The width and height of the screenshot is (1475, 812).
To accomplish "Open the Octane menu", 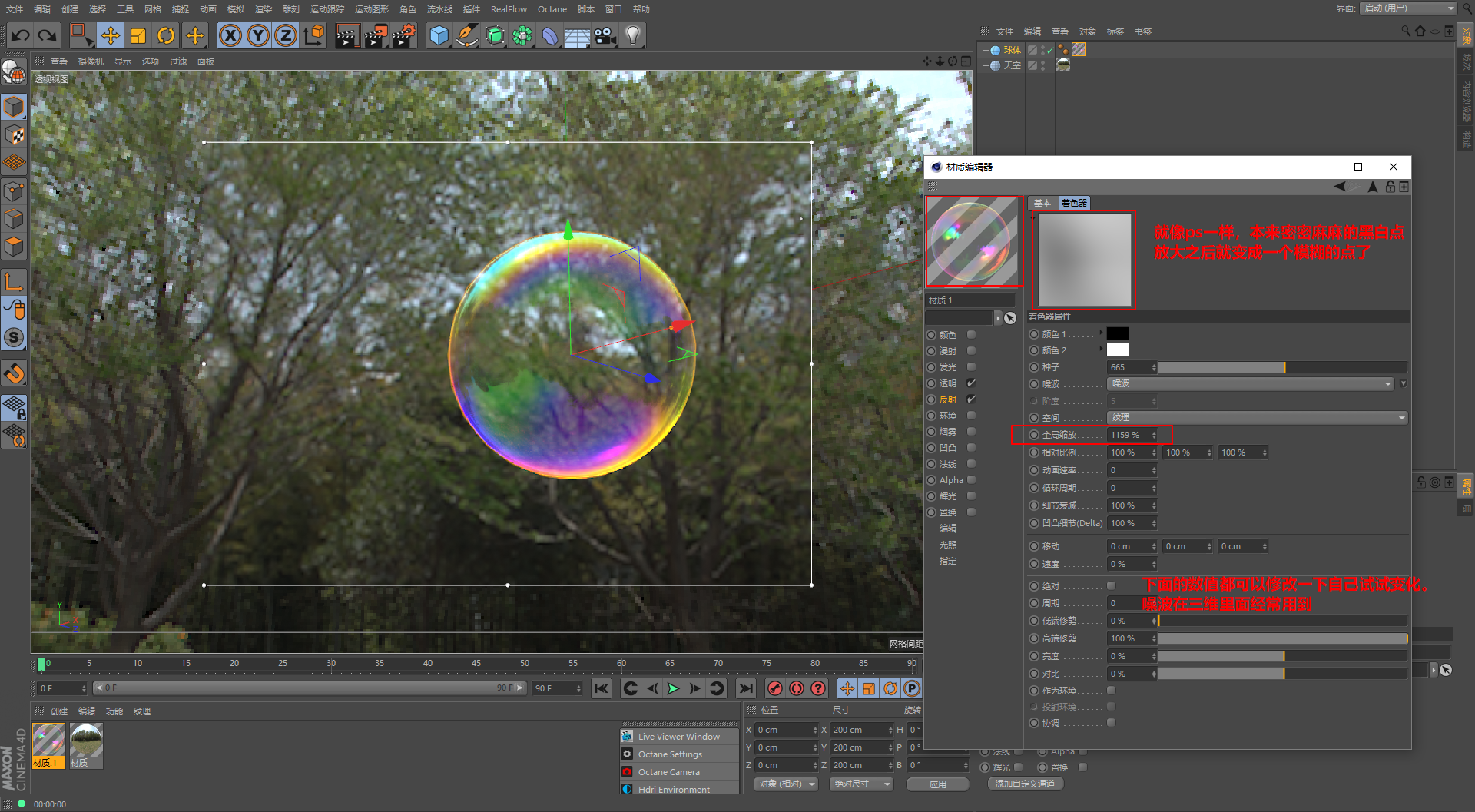I will pyautogui.click(x=552, y=9).
